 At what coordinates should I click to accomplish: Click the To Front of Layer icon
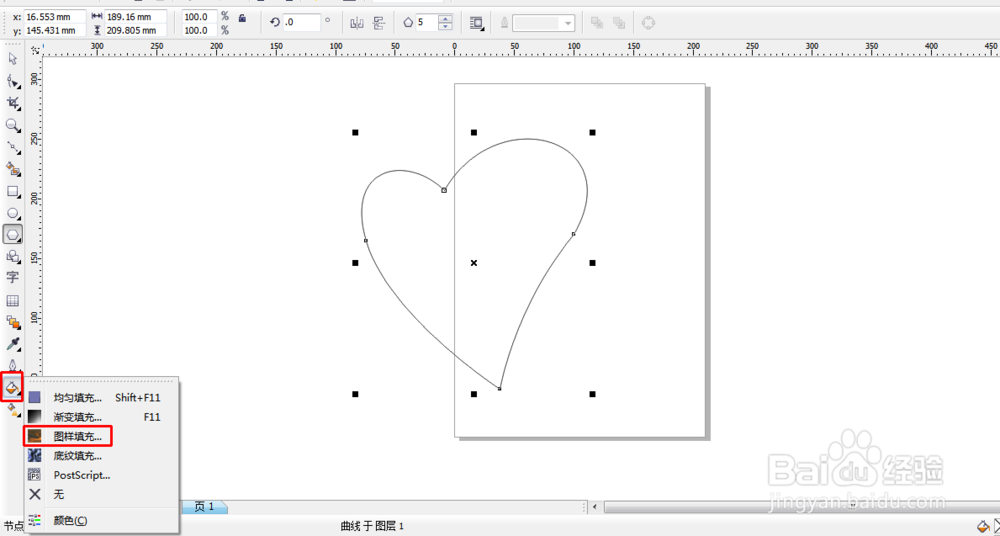pyautogui.click(x=597, y=24)
